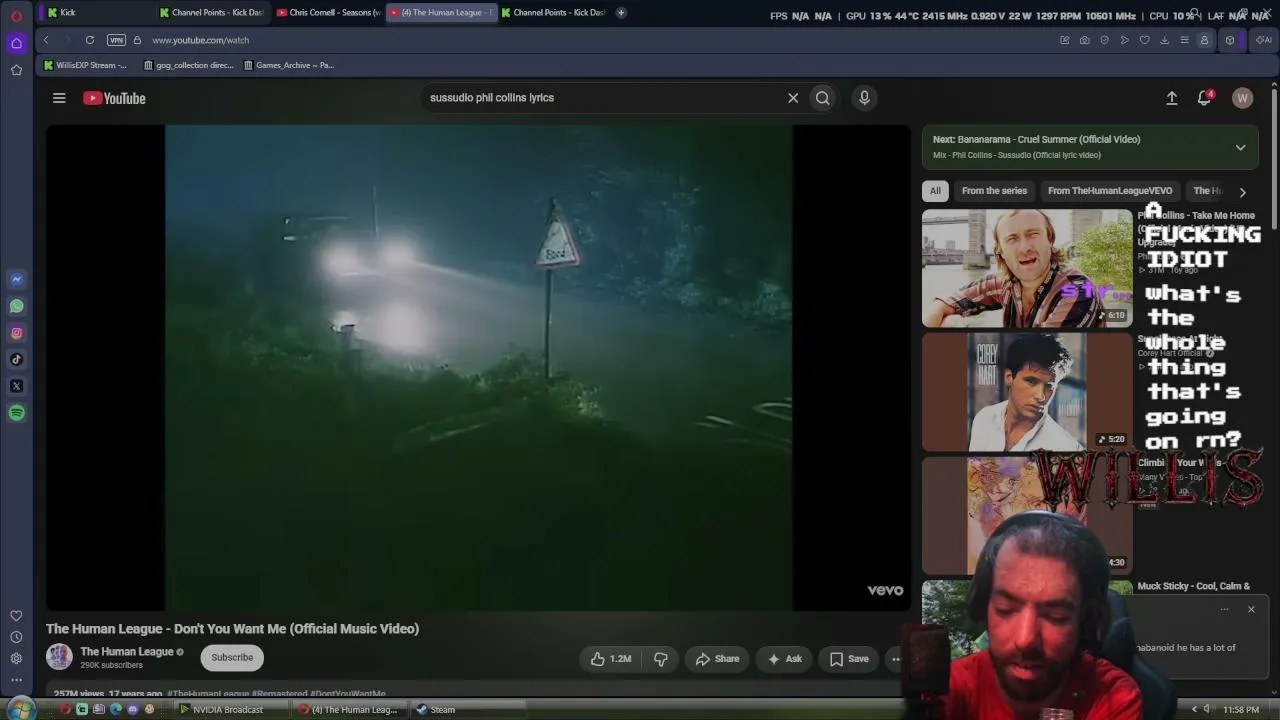Reload the current page

click(90, 40)
